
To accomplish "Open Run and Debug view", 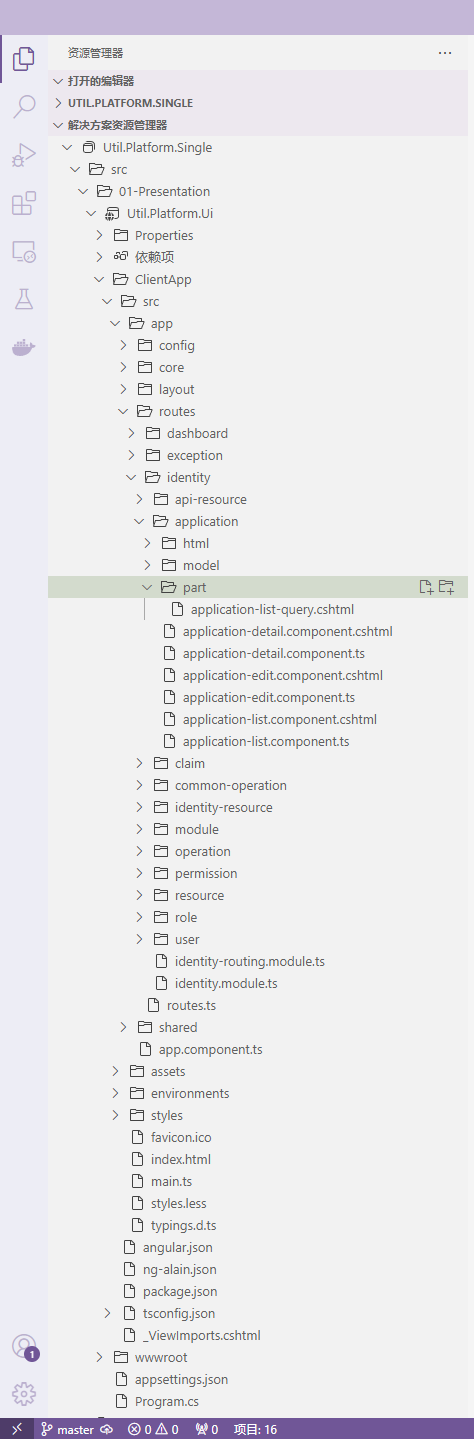I will point(24,155).
